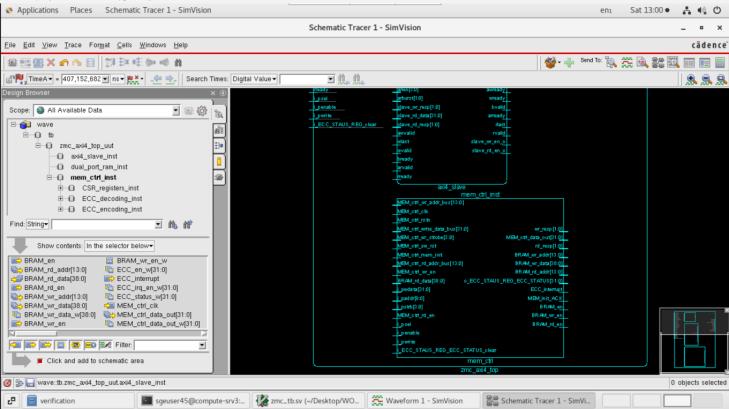
Task: Click the zoom fit magnifier icon
Action: (721, 79)
